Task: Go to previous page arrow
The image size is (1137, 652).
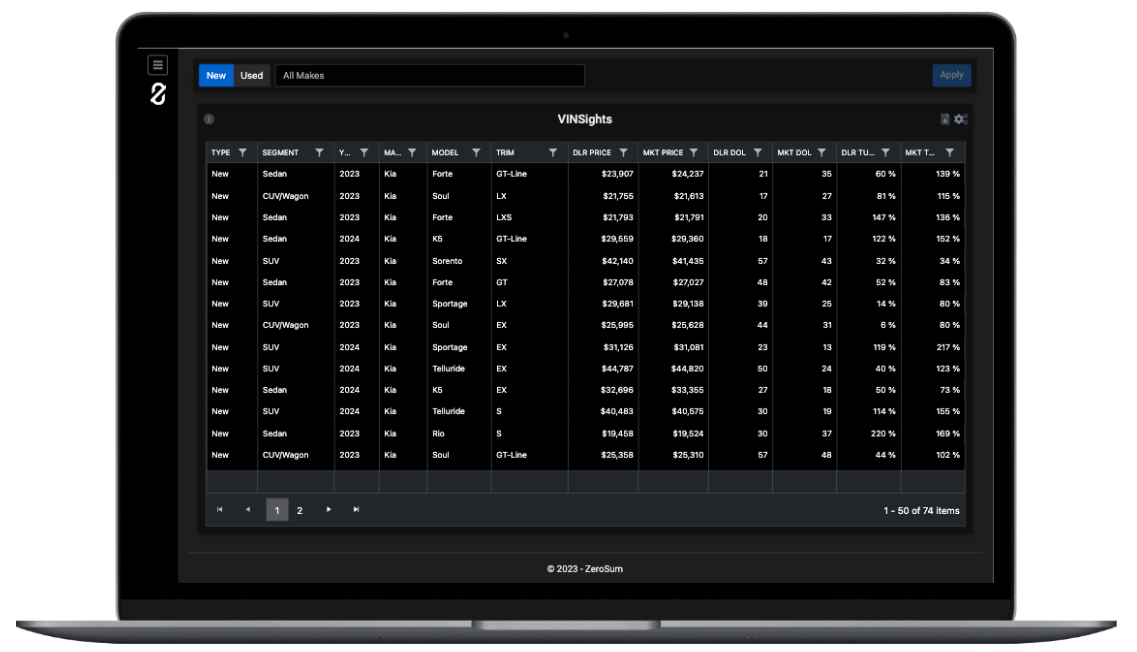Action: (x=248, y=510)
